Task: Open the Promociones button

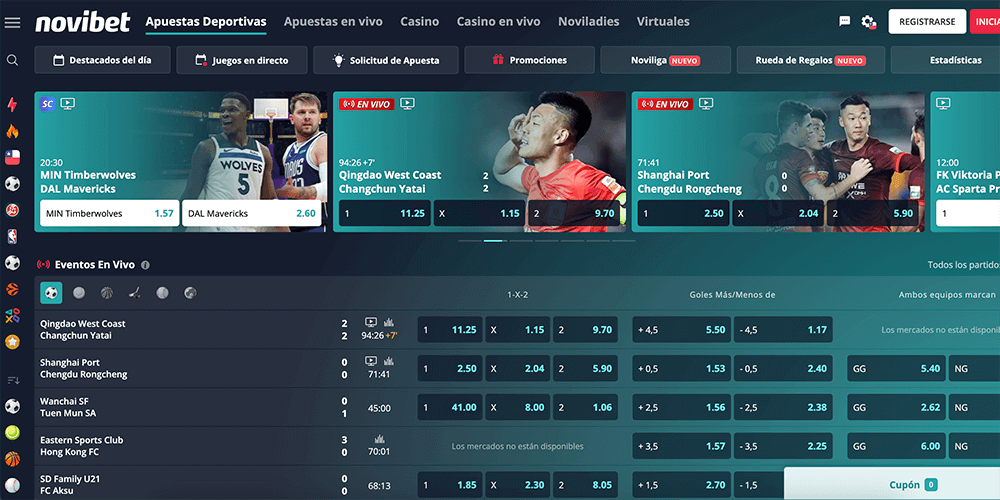Action: (529, 60)
